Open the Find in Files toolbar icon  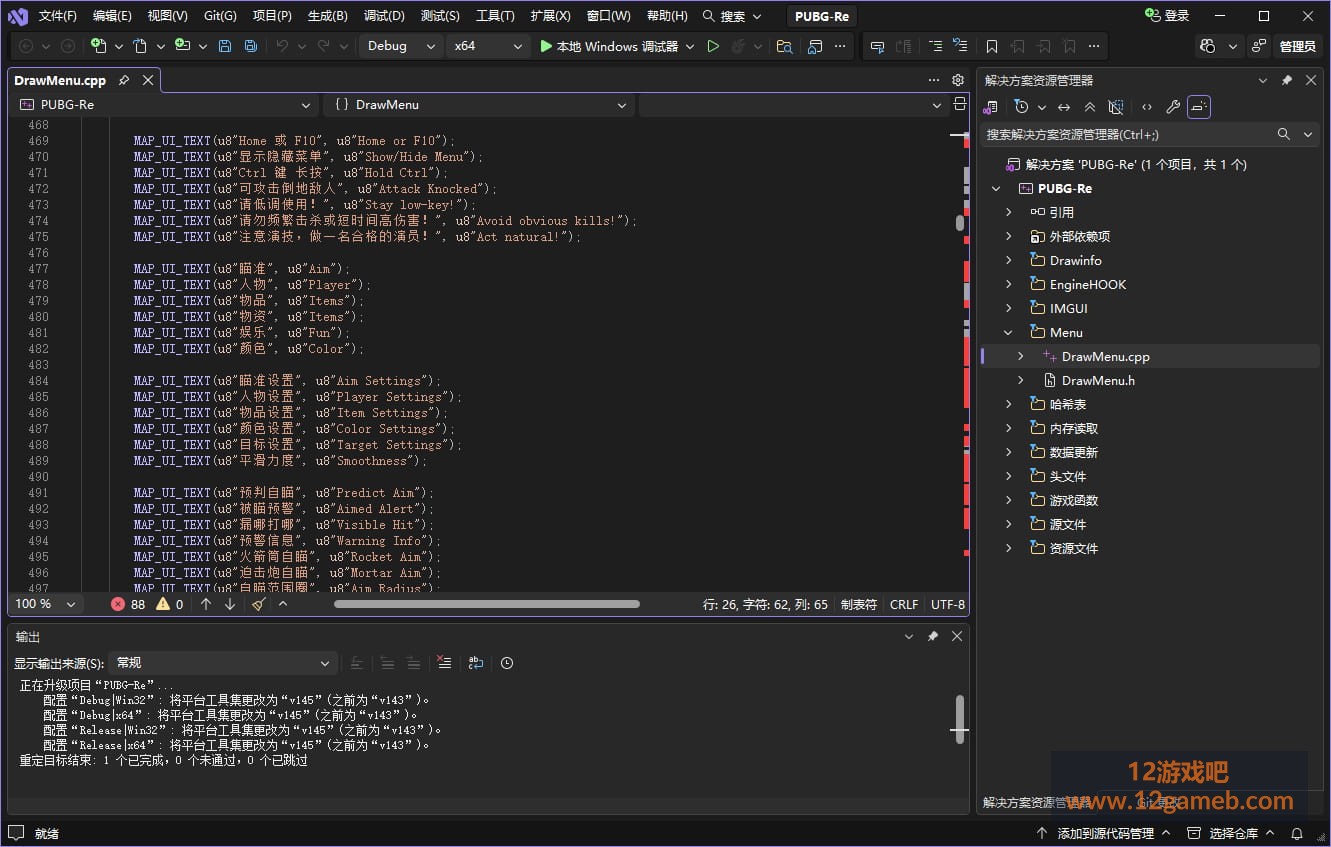pyautogui.click(x=785, y=46)
